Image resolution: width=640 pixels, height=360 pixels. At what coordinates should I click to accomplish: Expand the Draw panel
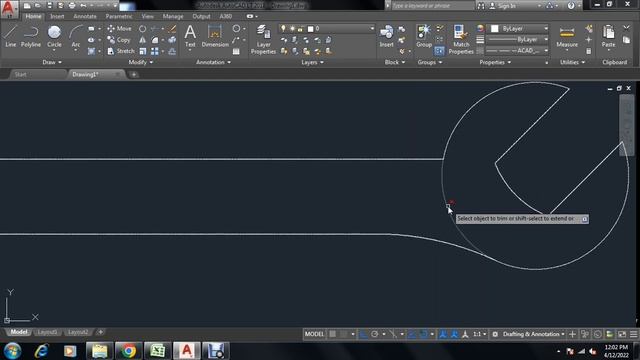click(52, 62)
